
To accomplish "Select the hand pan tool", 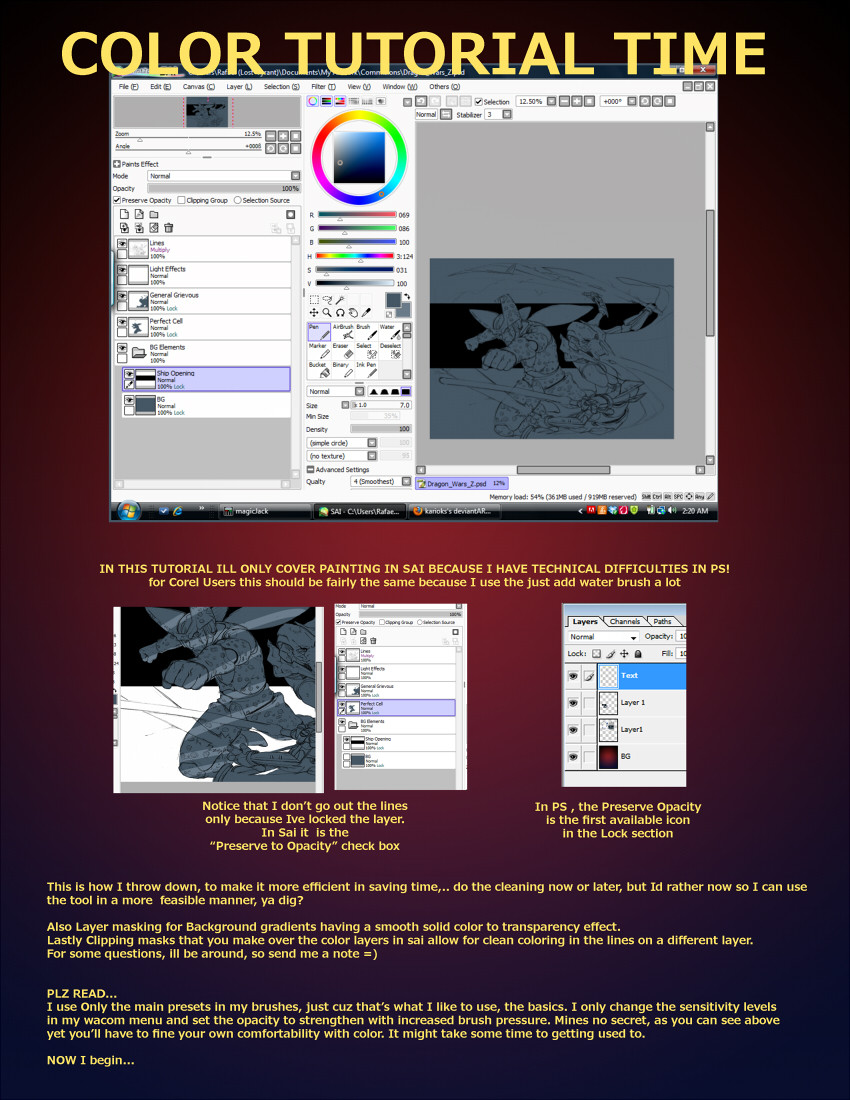I will click(353, 313).
